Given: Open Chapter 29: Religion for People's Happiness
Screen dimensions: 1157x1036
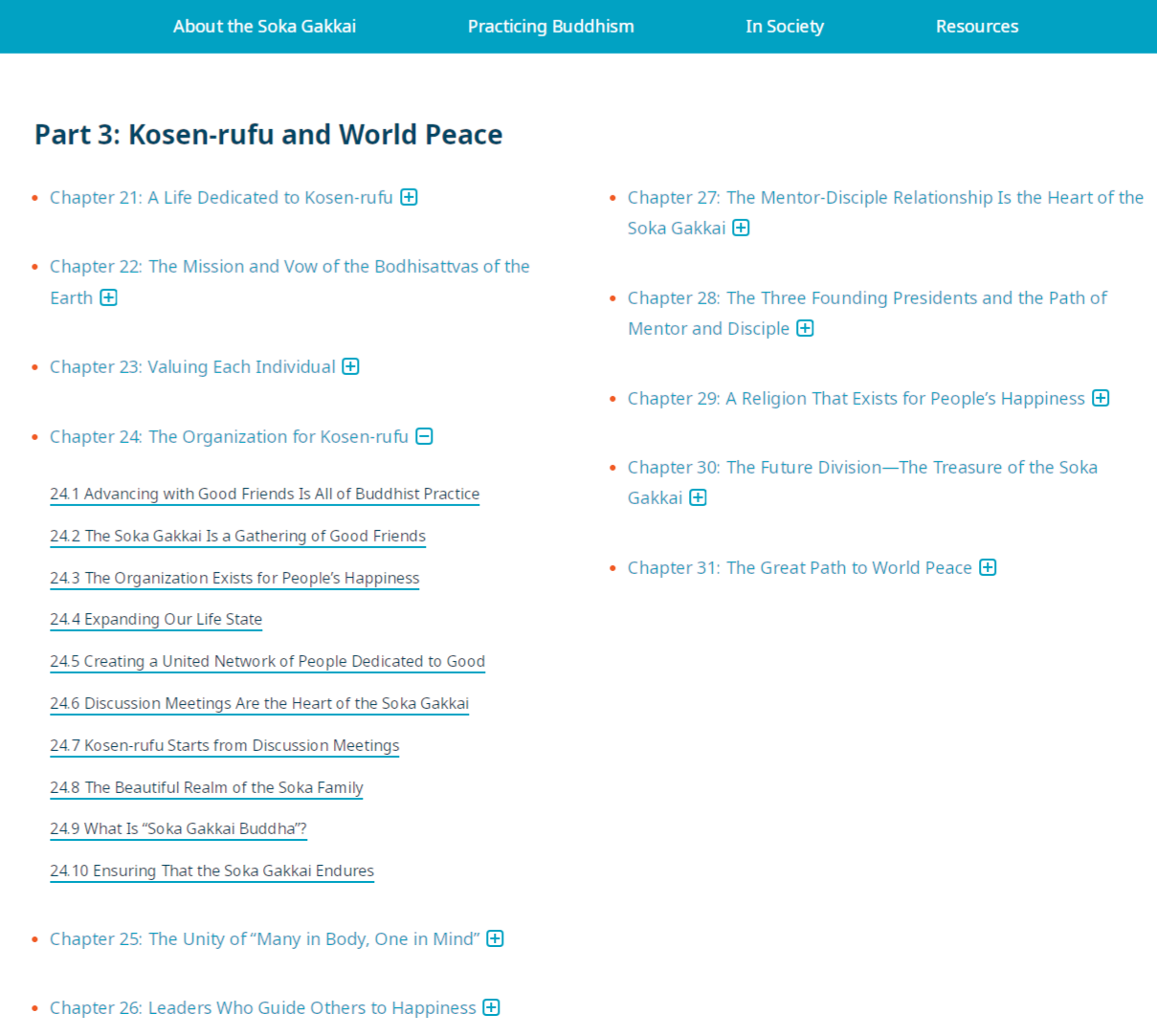Looking at the screenshot, I should point(857,398).
